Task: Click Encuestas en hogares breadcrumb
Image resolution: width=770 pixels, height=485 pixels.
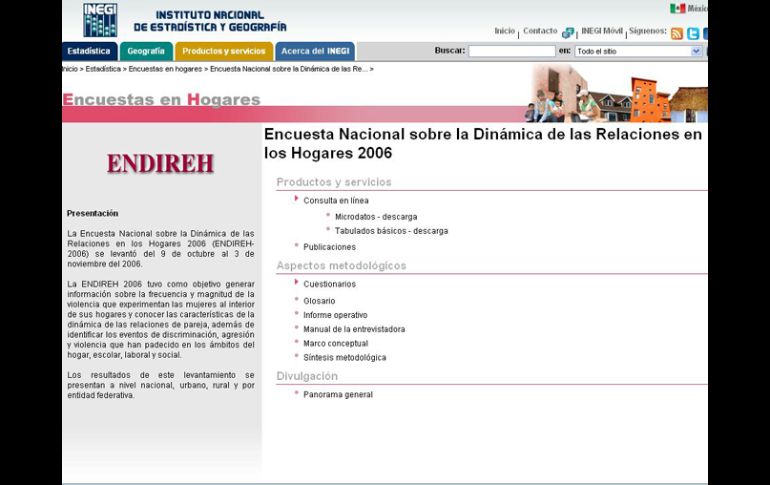Action: [165, 69]
